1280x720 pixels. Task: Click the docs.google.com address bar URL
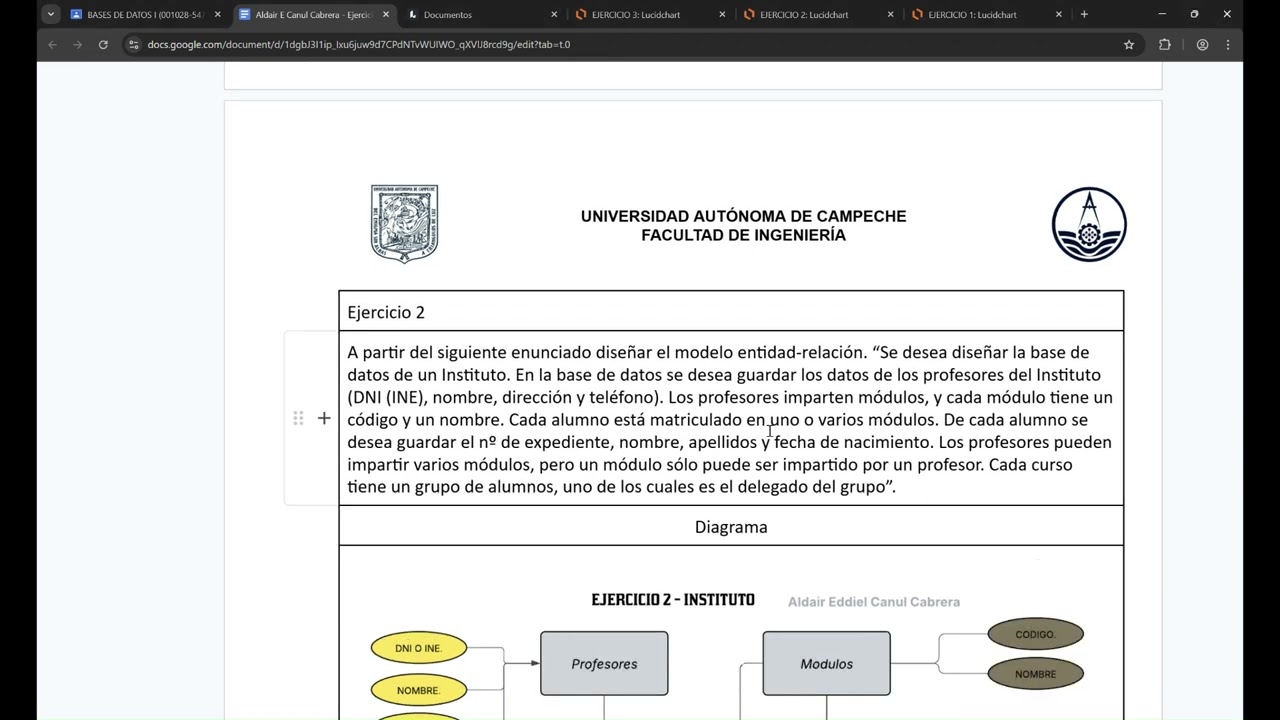(x=359, y=44)
